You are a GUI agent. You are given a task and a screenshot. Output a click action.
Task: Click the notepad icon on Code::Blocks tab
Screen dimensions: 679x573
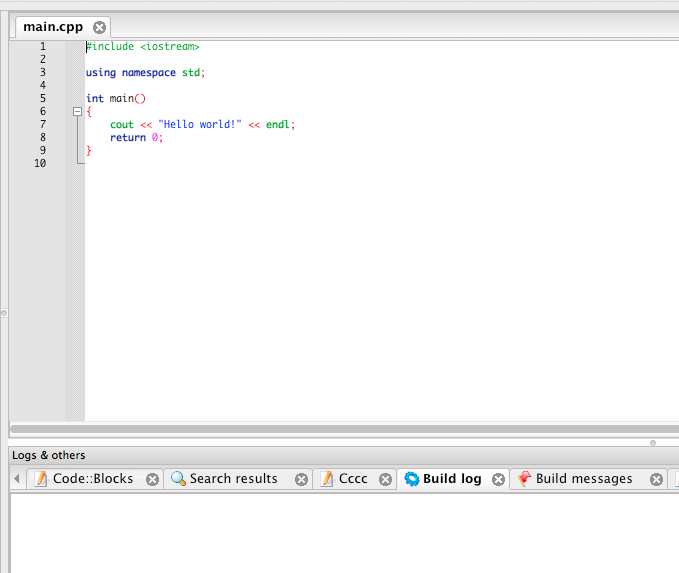point(41,479)
